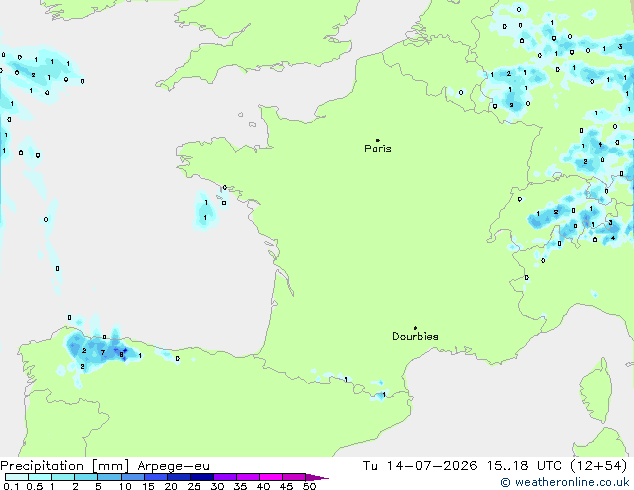Screen dimensions: 634x490
Task: Pick the legend swatch between 35 and 40
Action: click(248, 477)
